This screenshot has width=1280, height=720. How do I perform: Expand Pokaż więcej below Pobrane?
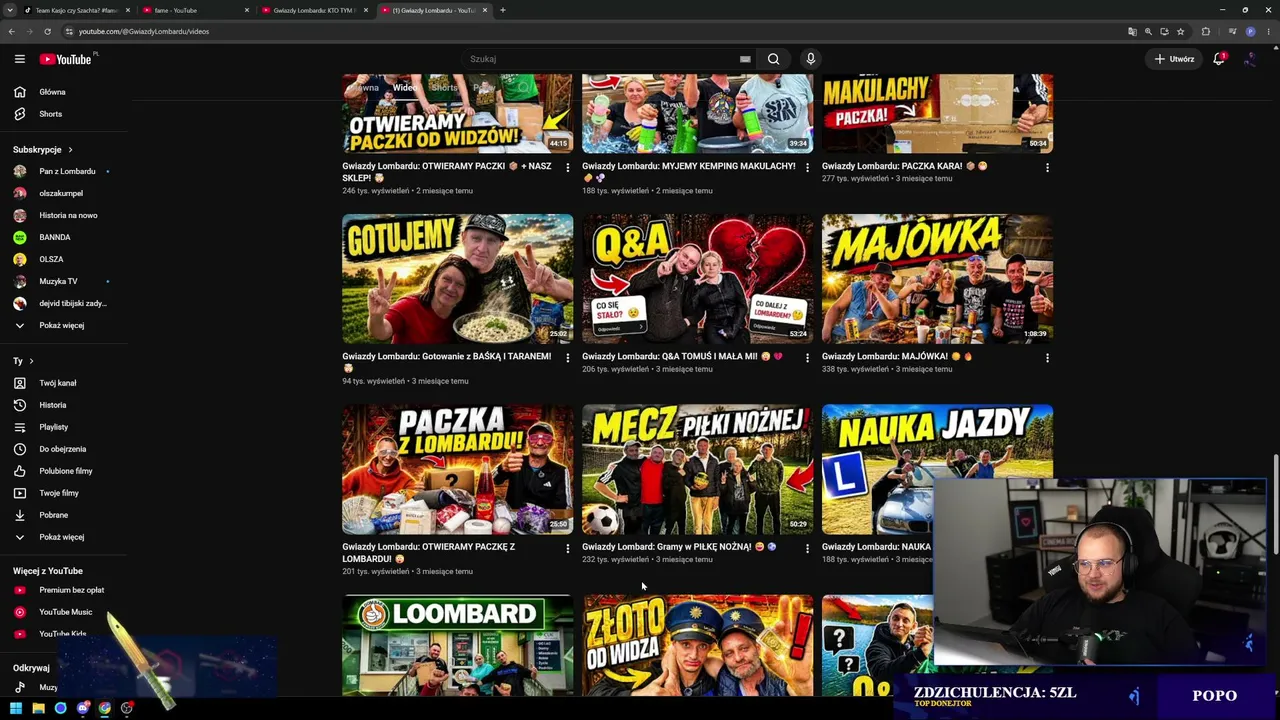(x=64, y=537)
